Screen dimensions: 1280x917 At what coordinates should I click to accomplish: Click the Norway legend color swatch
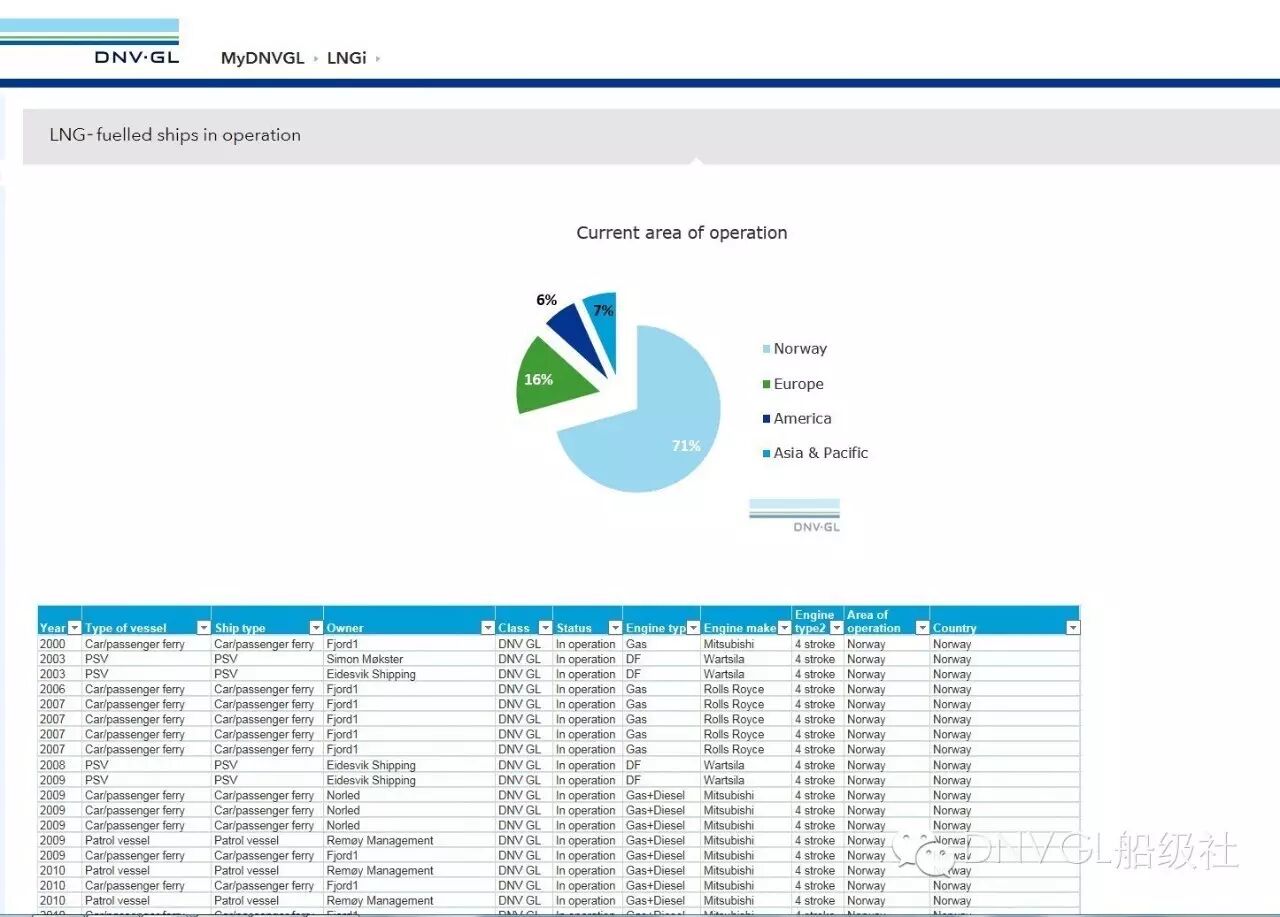click(x=766, y=350)
